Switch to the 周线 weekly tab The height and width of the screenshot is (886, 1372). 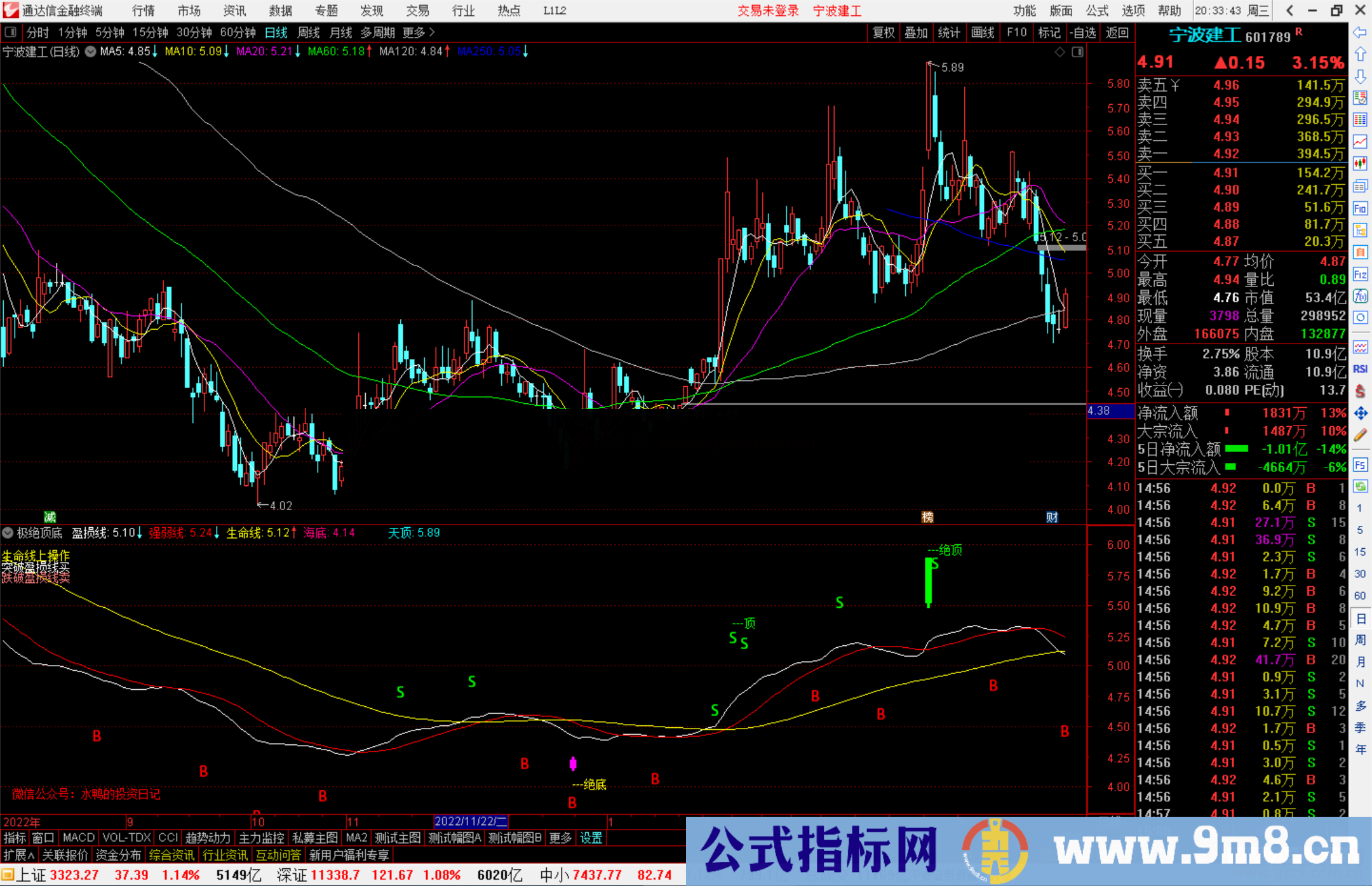(x=309, y=32)
